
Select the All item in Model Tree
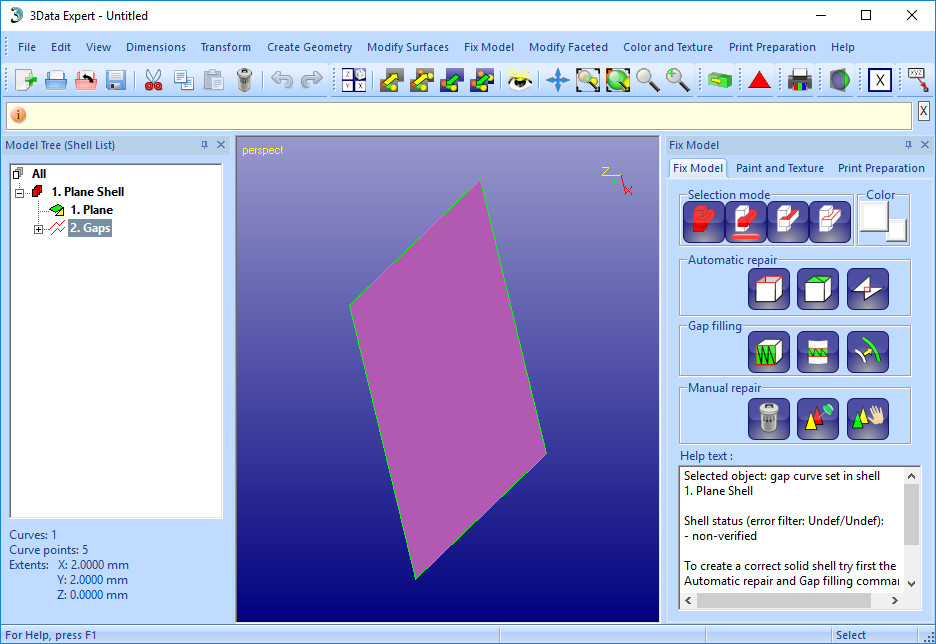[x=39, y=174]
